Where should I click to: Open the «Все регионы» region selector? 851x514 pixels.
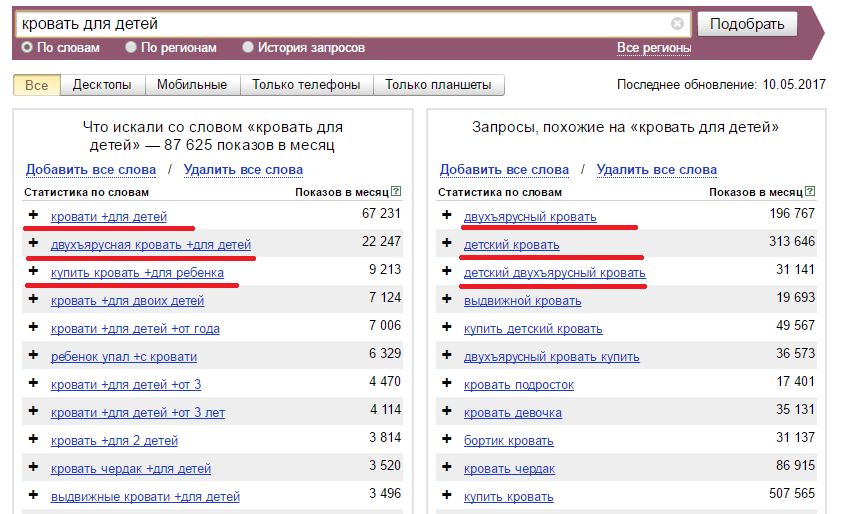tap(653, 48)
